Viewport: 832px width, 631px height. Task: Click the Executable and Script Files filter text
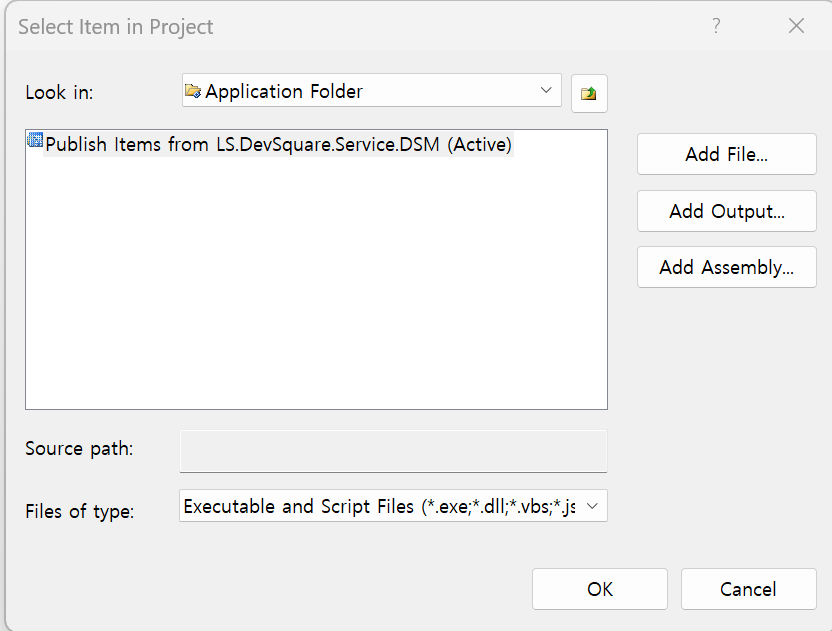(x=379, y=506)
